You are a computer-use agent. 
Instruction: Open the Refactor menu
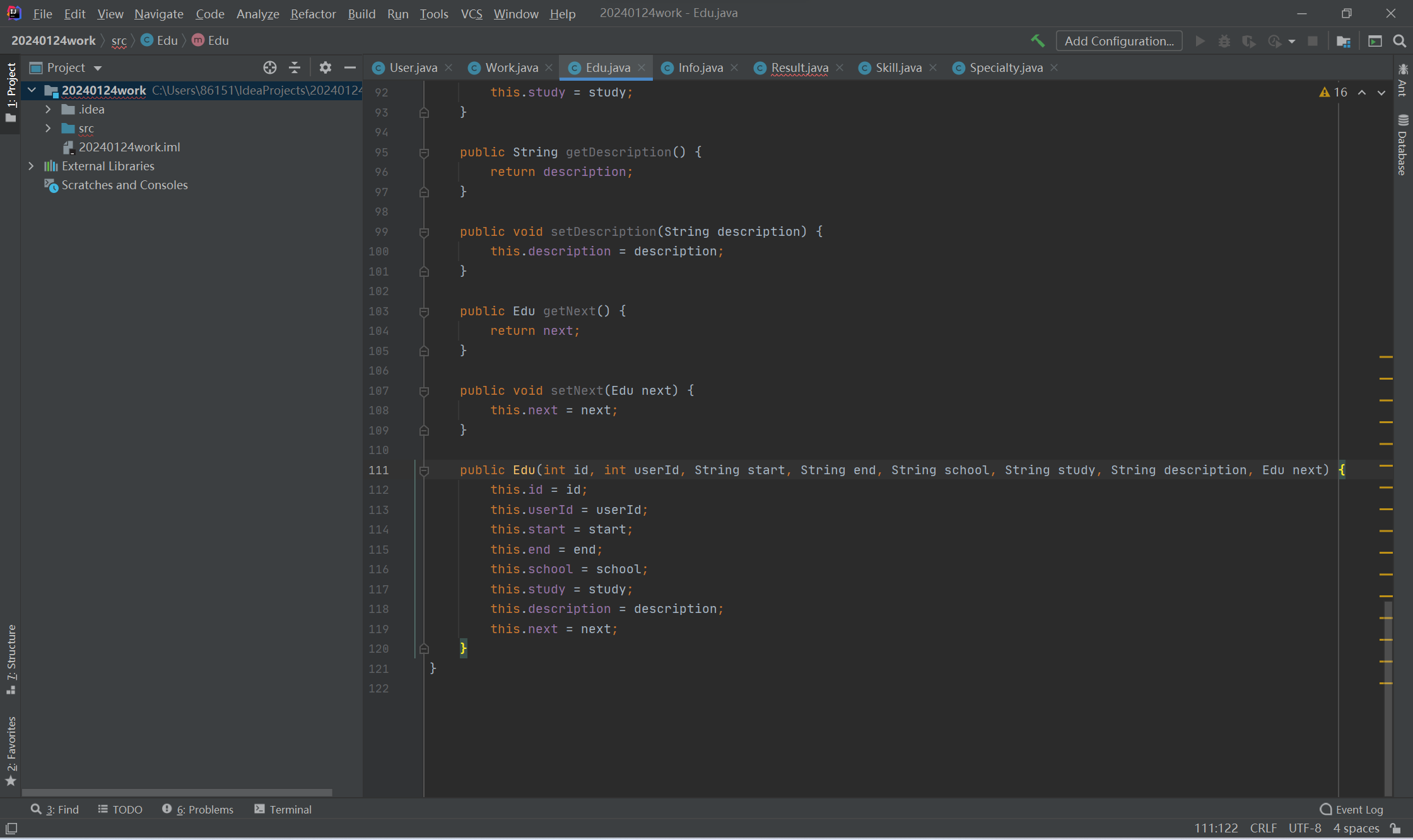click(313, 13)
